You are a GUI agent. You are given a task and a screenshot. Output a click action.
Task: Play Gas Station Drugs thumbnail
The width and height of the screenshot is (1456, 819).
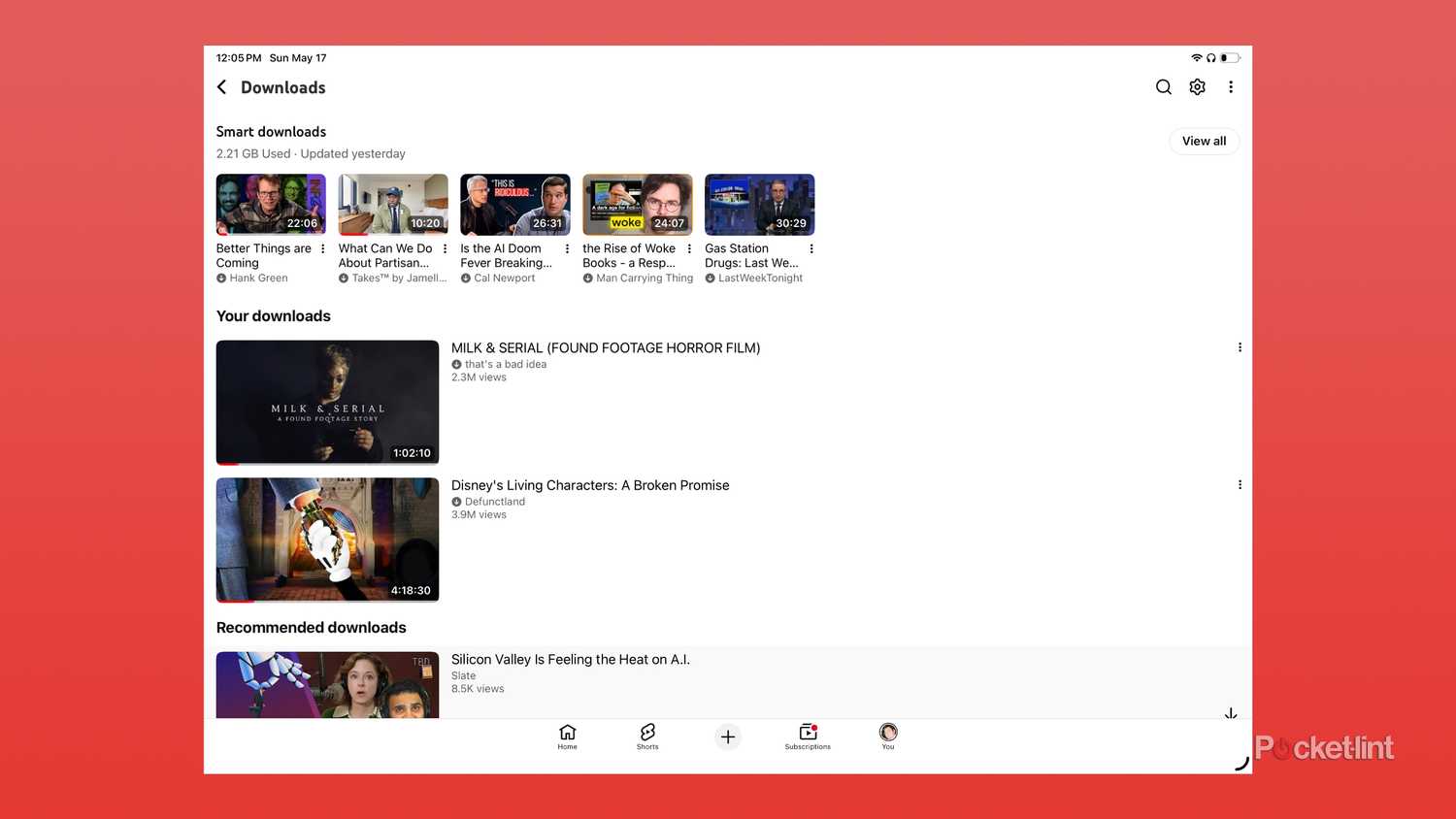coord(760,205)
